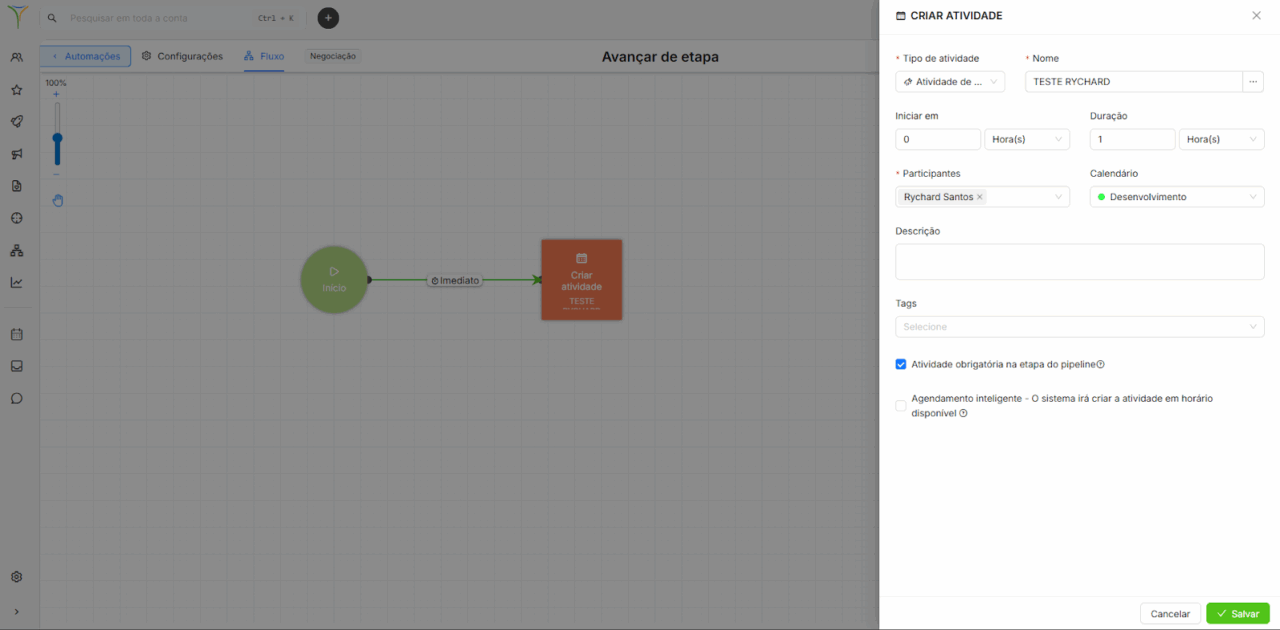The width and height of the screenshot is (1280, 630).
Task: Open the megaphone campaigns icon in sidebar
Action: coord(17,154)
